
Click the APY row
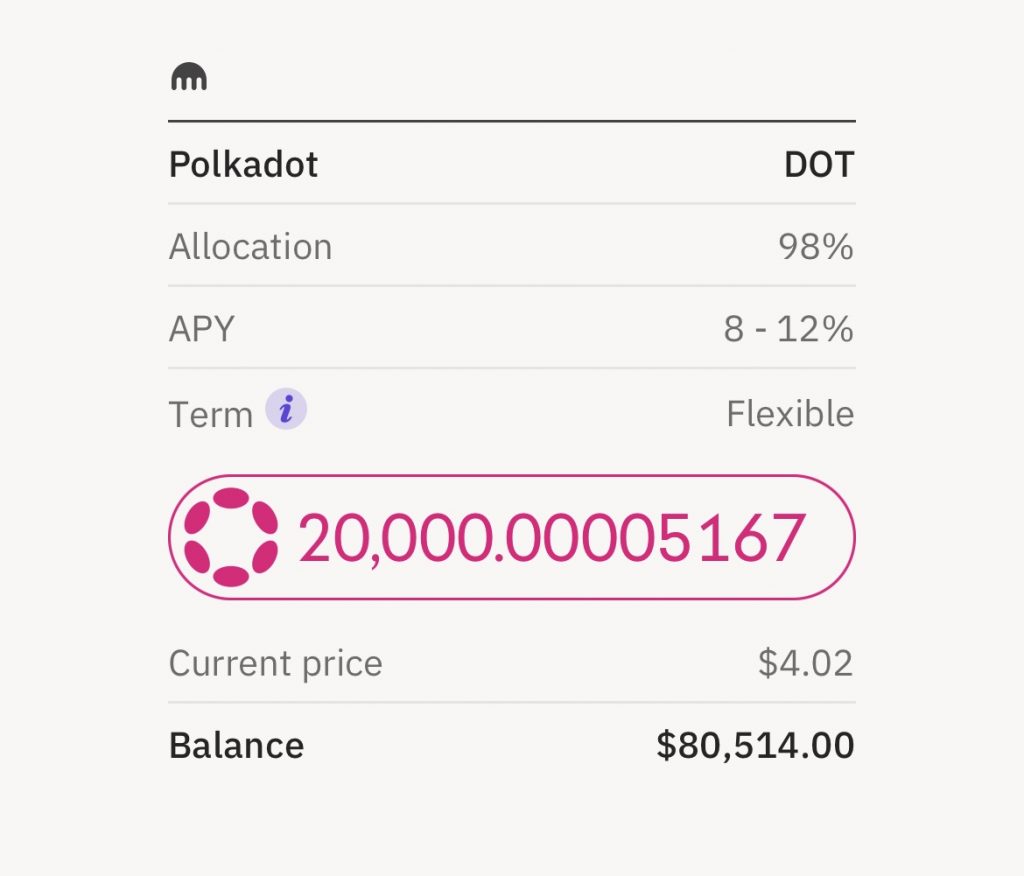click(x=512, y=328)
